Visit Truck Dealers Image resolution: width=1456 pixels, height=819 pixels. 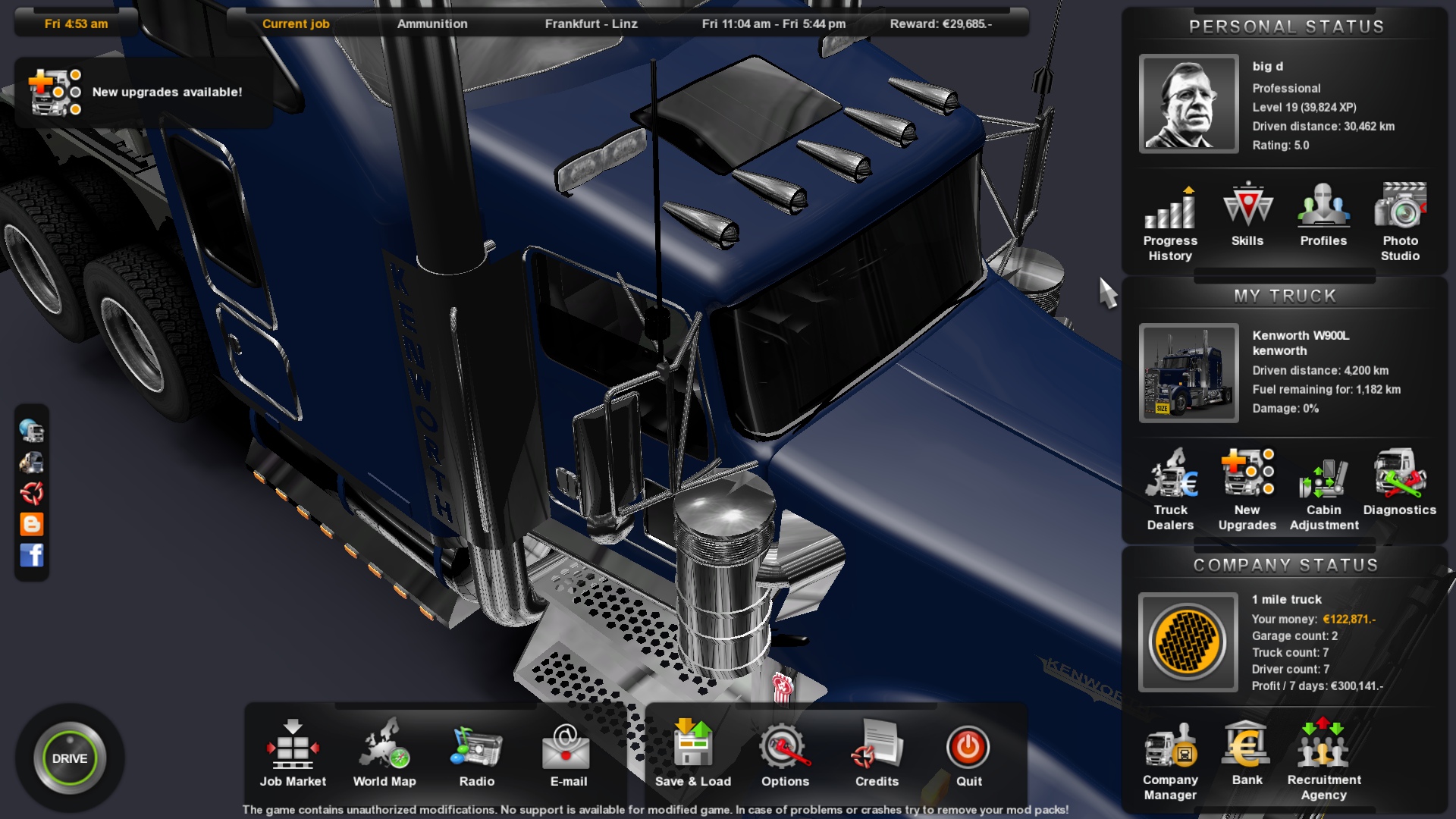(1170, 490)
